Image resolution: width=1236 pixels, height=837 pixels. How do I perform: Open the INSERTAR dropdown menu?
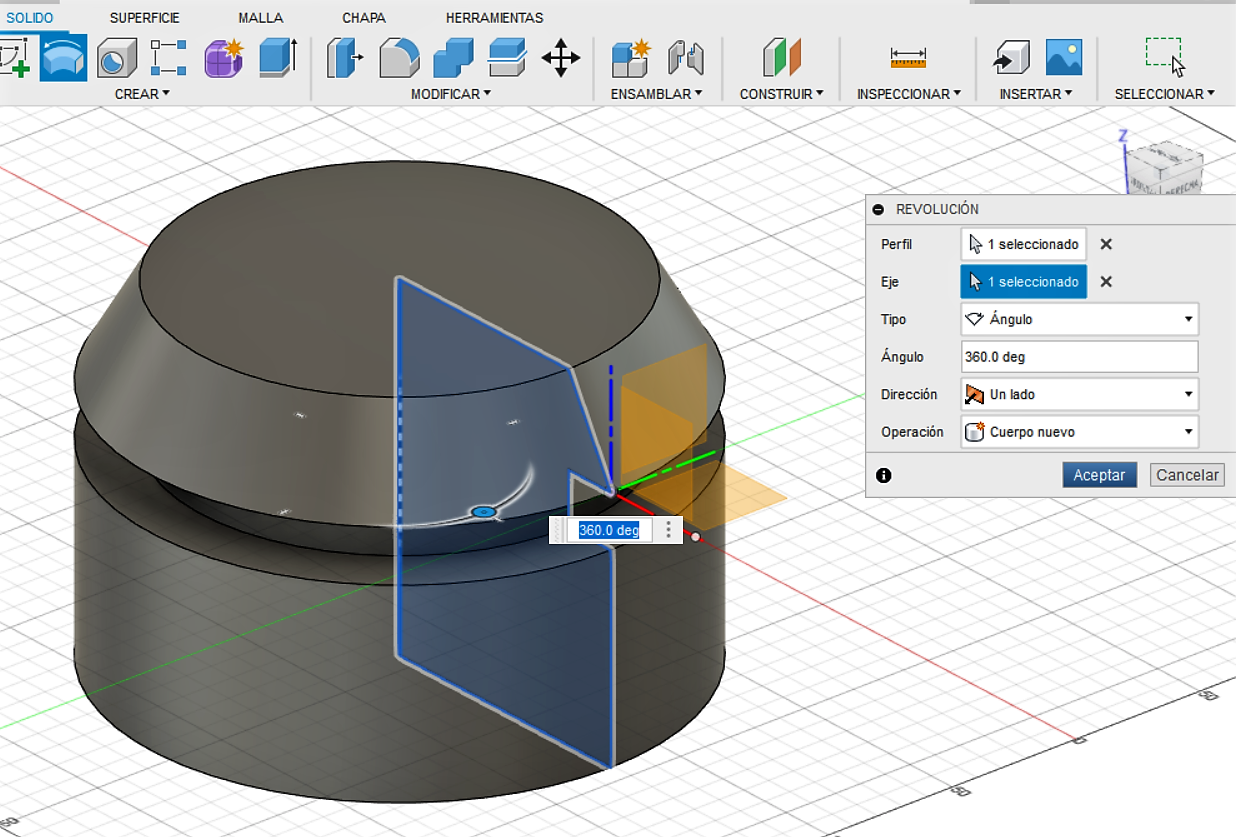tap(1035, 93)
